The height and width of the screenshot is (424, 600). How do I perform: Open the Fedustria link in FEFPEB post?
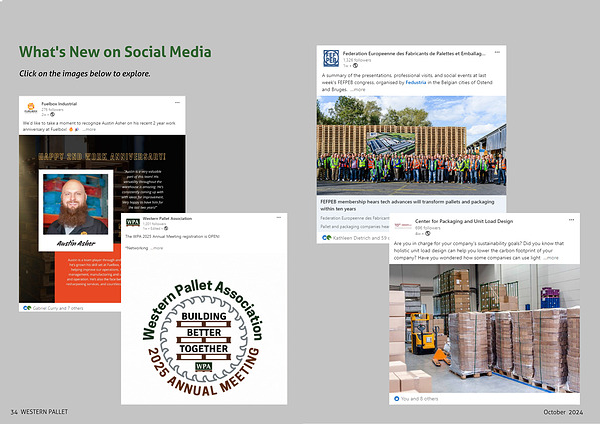416,82
